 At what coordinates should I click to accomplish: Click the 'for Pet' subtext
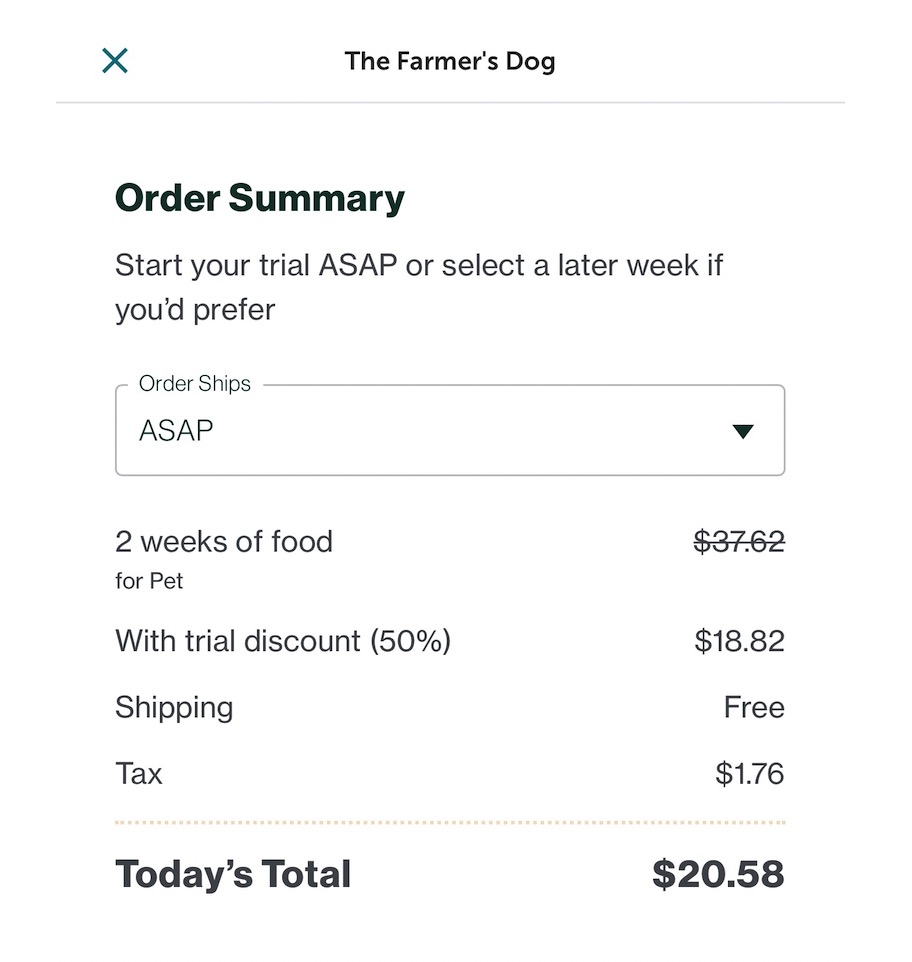(149, 580)
